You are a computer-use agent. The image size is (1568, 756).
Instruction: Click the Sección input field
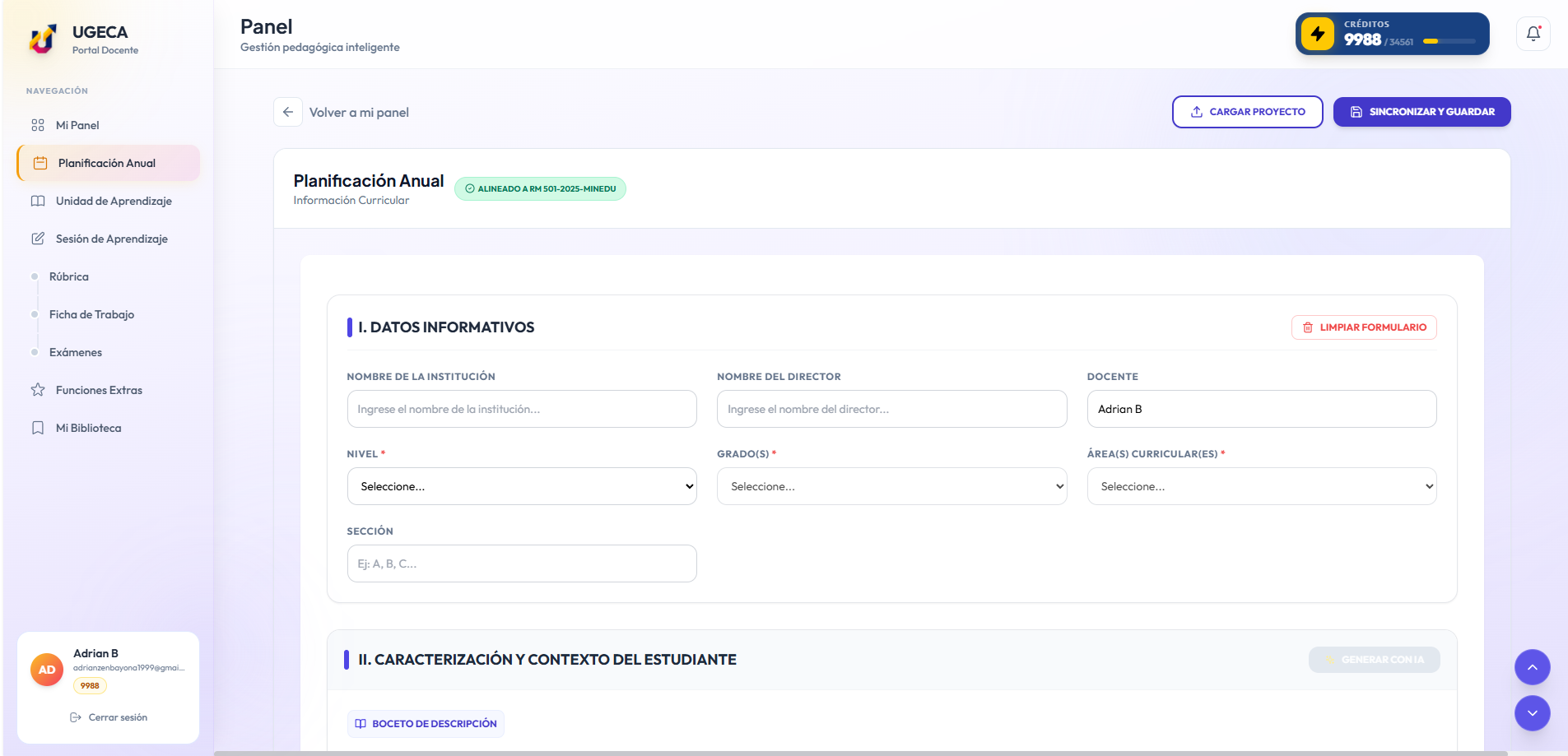pyautogui.click(x=522, y=564)
